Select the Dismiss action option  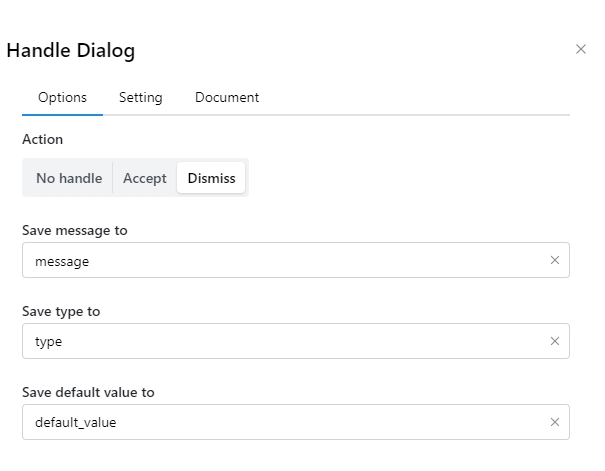coord(211,178)
